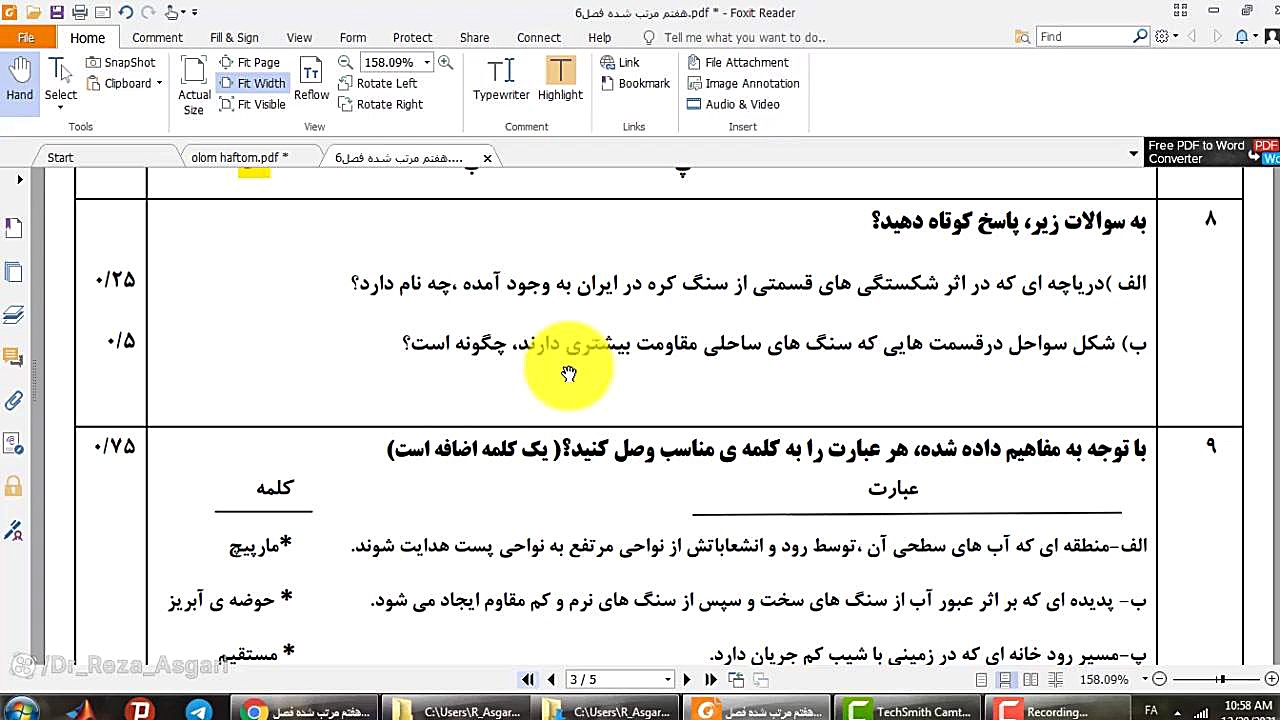
Task: Choose the Highlight tool
Action: (560, 79)
